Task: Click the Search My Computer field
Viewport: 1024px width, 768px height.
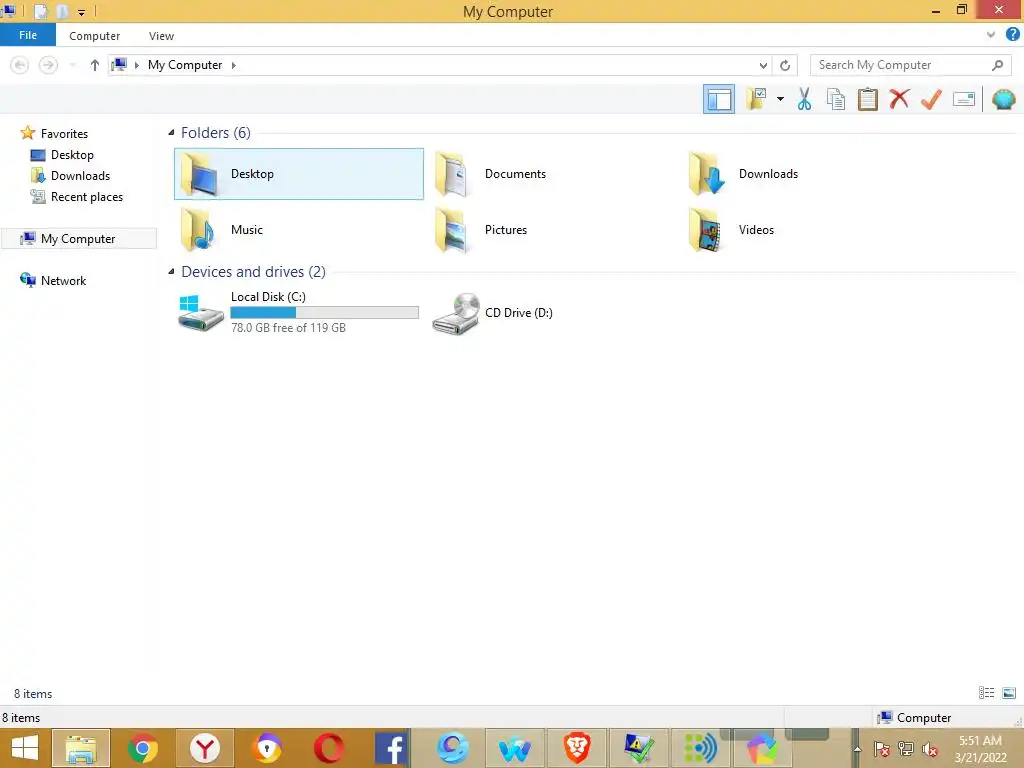Action: tap(910, 65)
